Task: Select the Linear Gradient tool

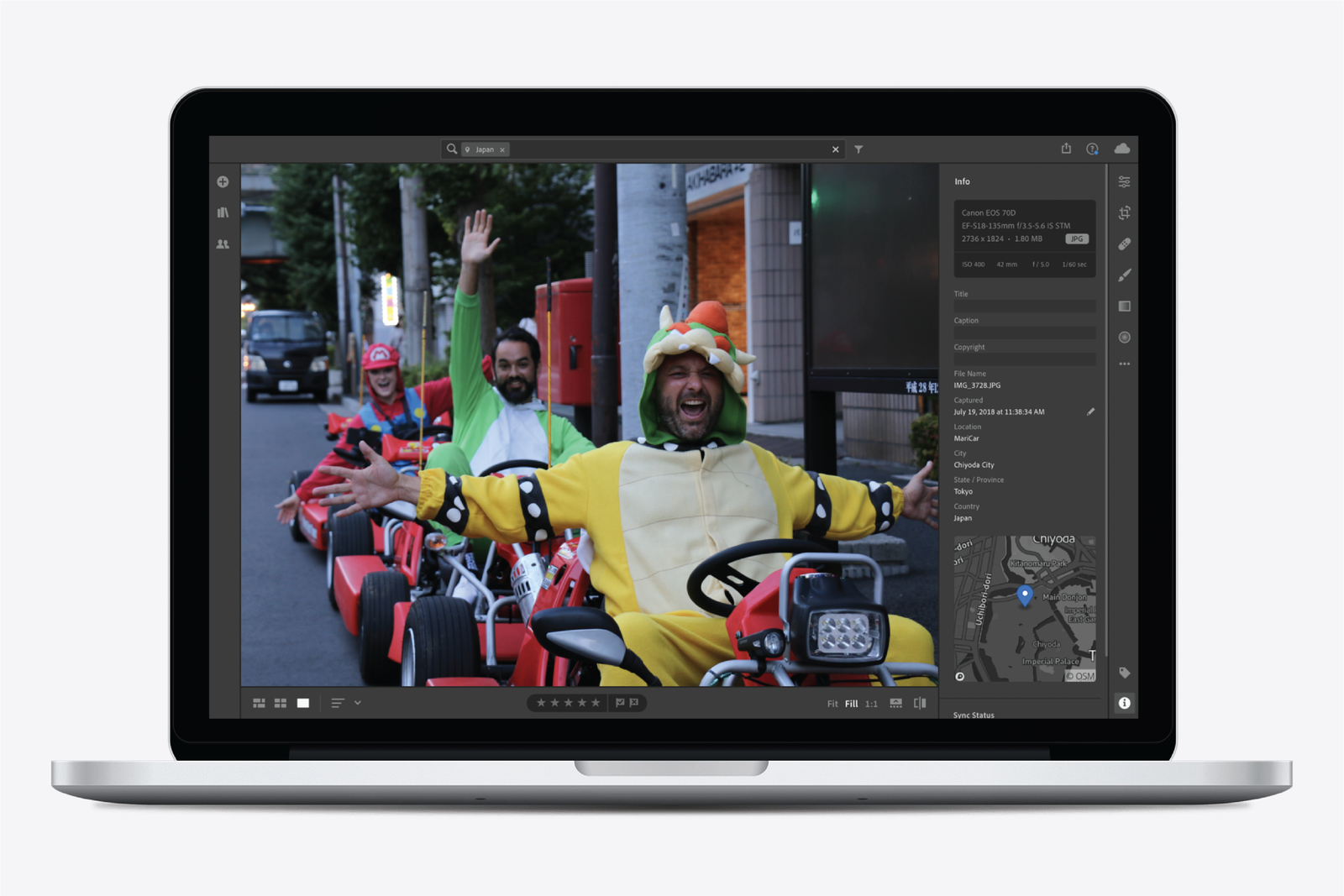Action: point(1124,307)
